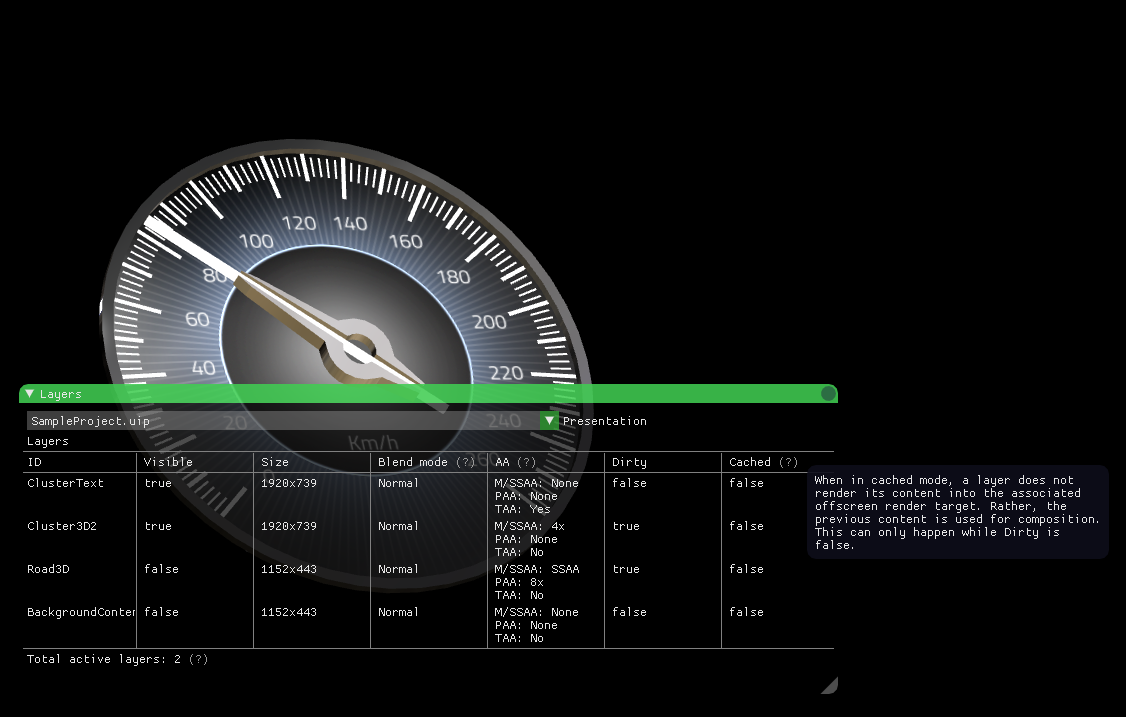1126x717 pixels.
Task: Click the Size column header
Action: pos(275,462)
